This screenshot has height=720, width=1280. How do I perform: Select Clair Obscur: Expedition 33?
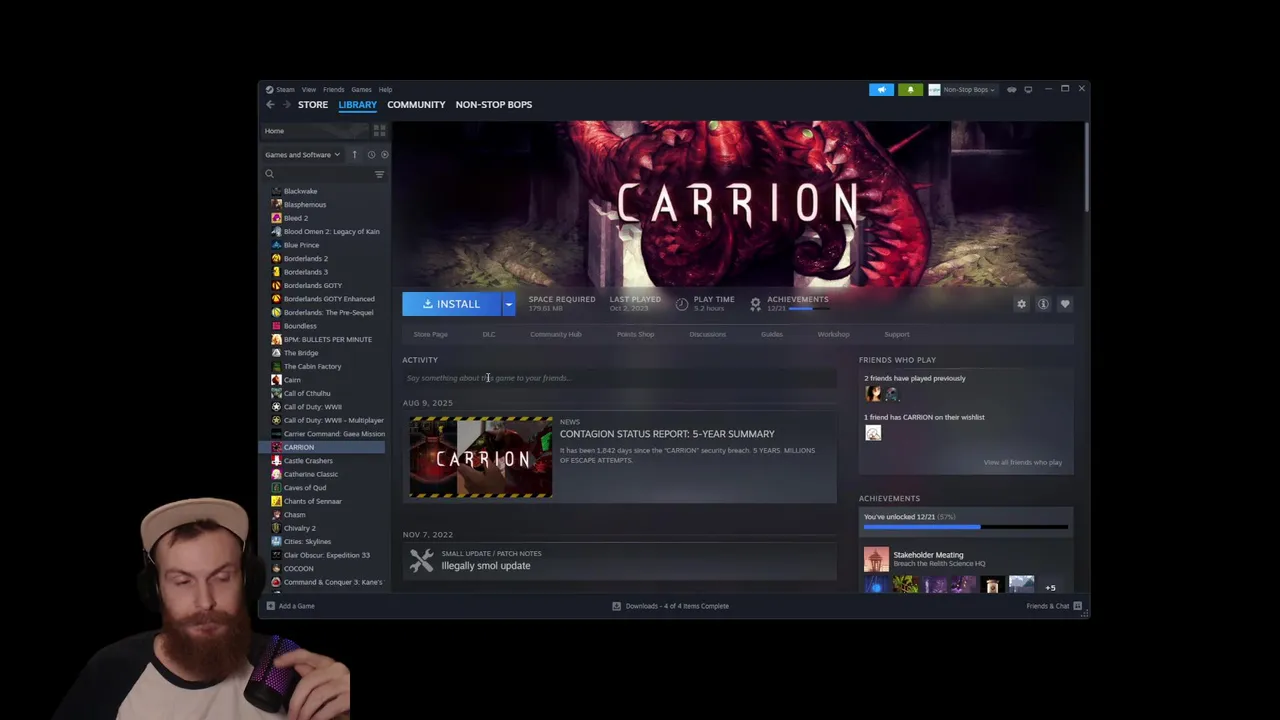[x=326, y=555]
